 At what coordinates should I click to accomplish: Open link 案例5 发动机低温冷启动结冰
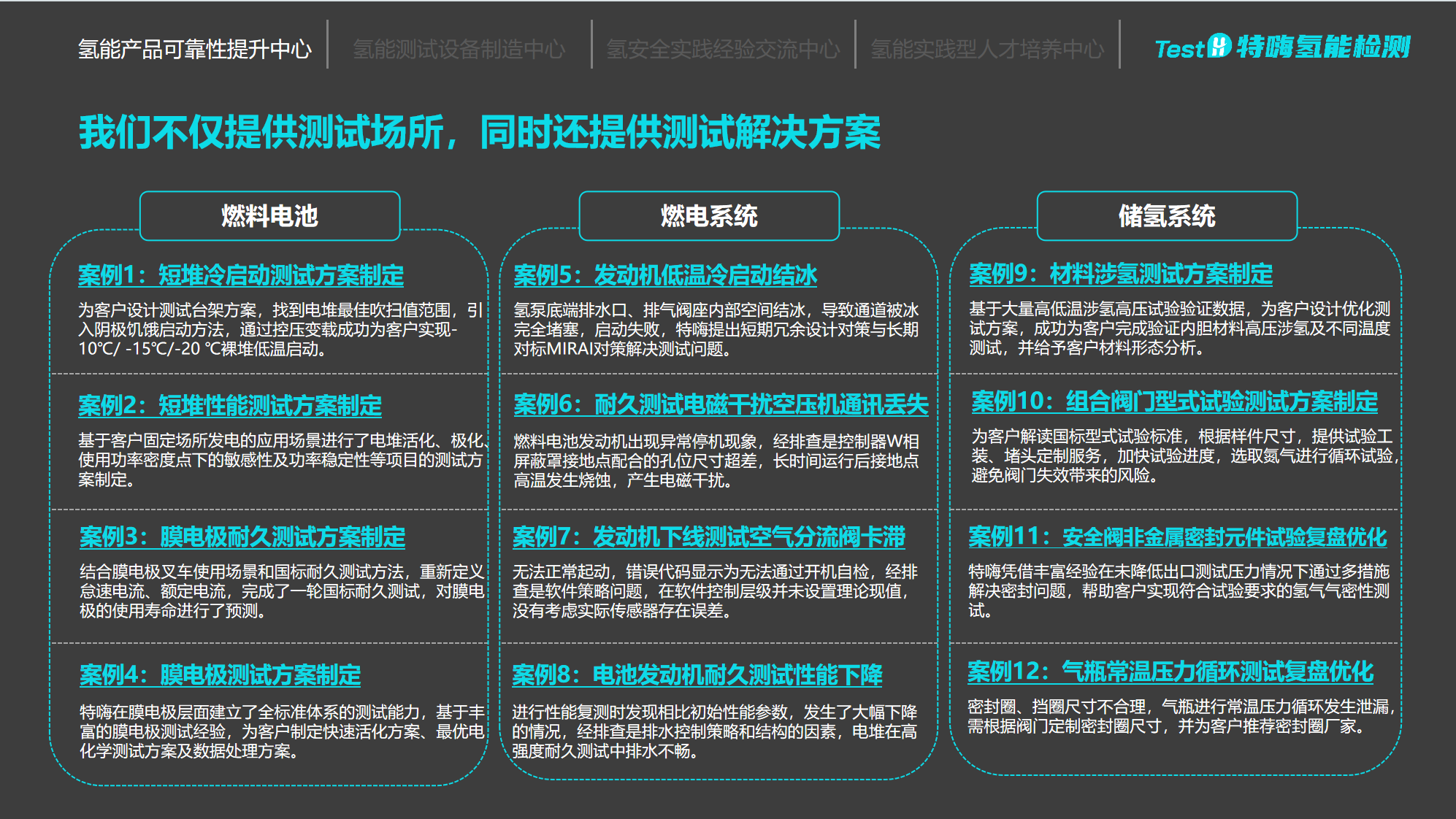tap(665, 275)
